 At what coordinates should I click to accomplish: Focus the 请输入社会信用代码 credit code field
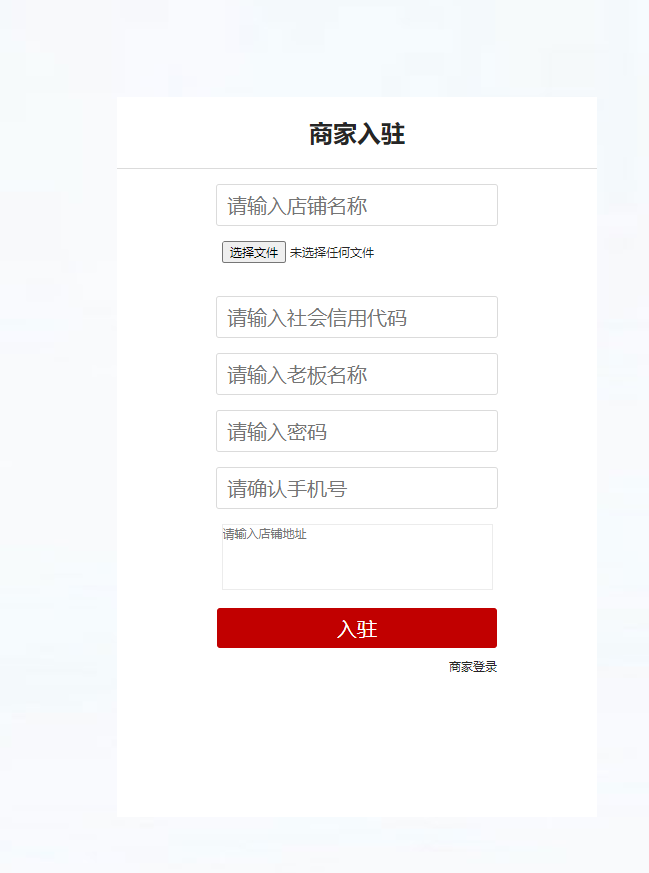pyautogui.click(x=357, y=317)
